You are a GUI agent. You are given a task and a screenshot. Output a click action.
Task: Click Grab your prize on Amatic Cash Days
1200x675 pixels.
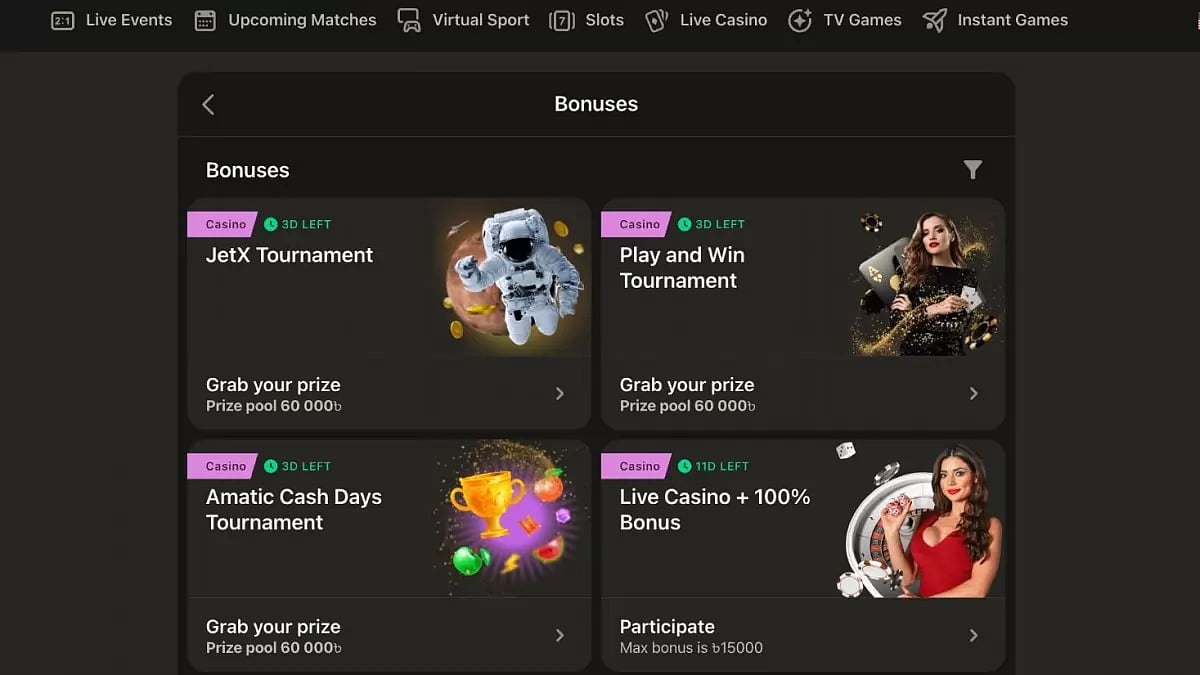[273, 626]
